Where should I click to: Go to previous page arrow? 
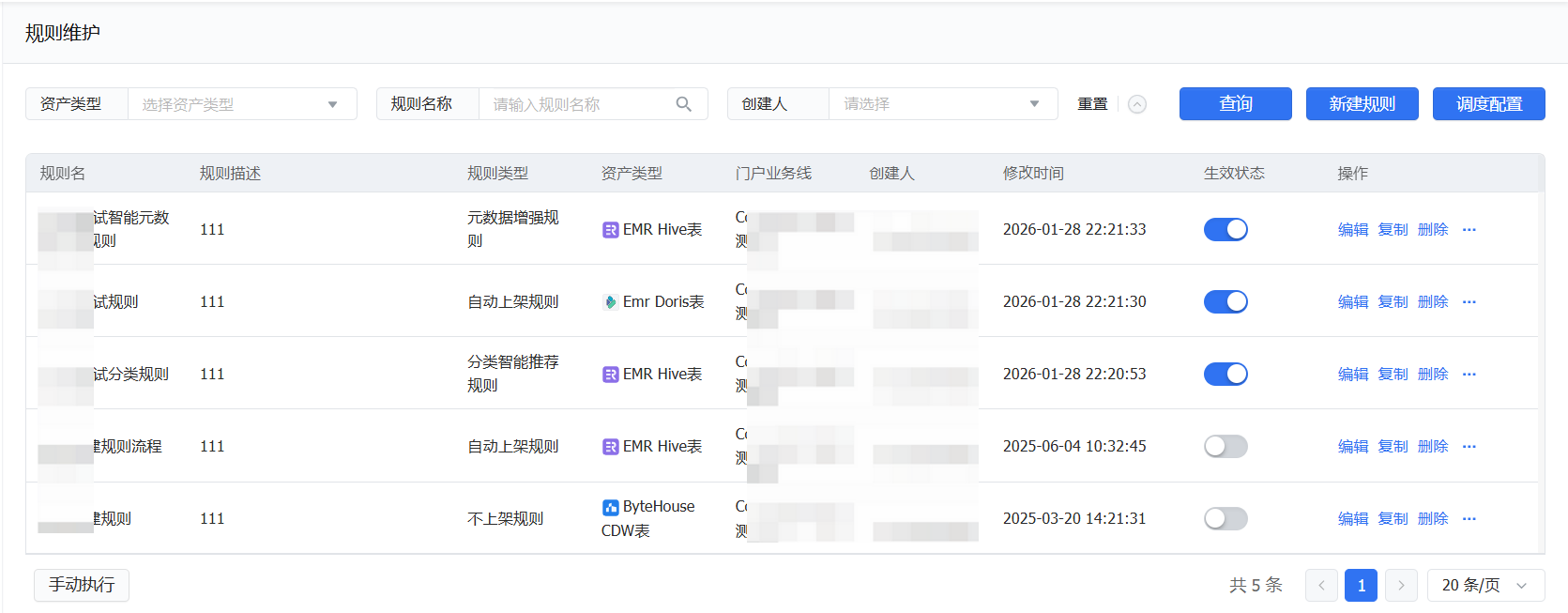point(1321,585)
